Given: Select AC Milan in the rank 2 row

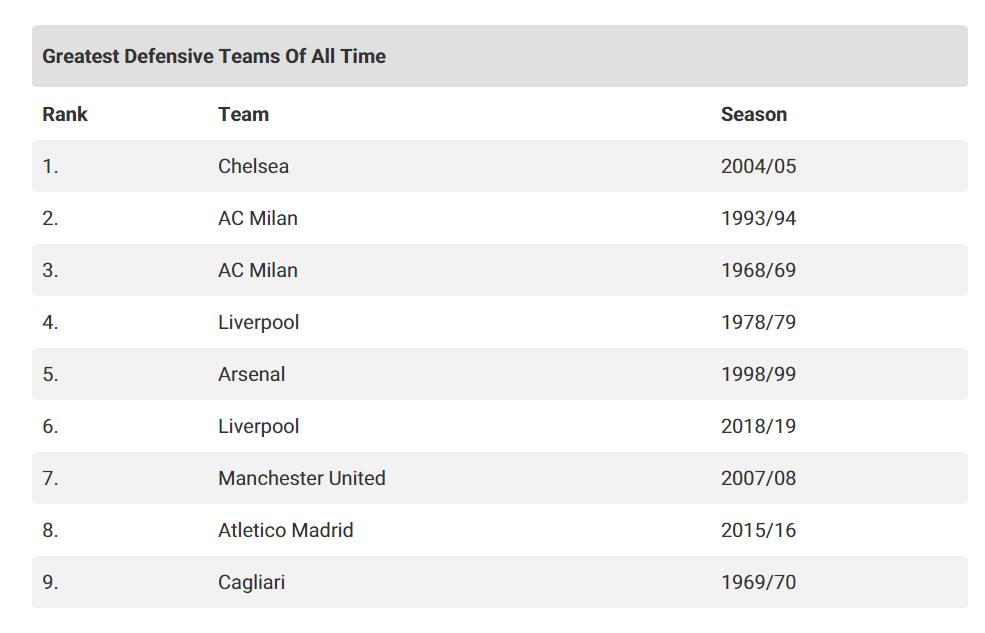Looking at the screenshot, I should (x=258, y=218).
